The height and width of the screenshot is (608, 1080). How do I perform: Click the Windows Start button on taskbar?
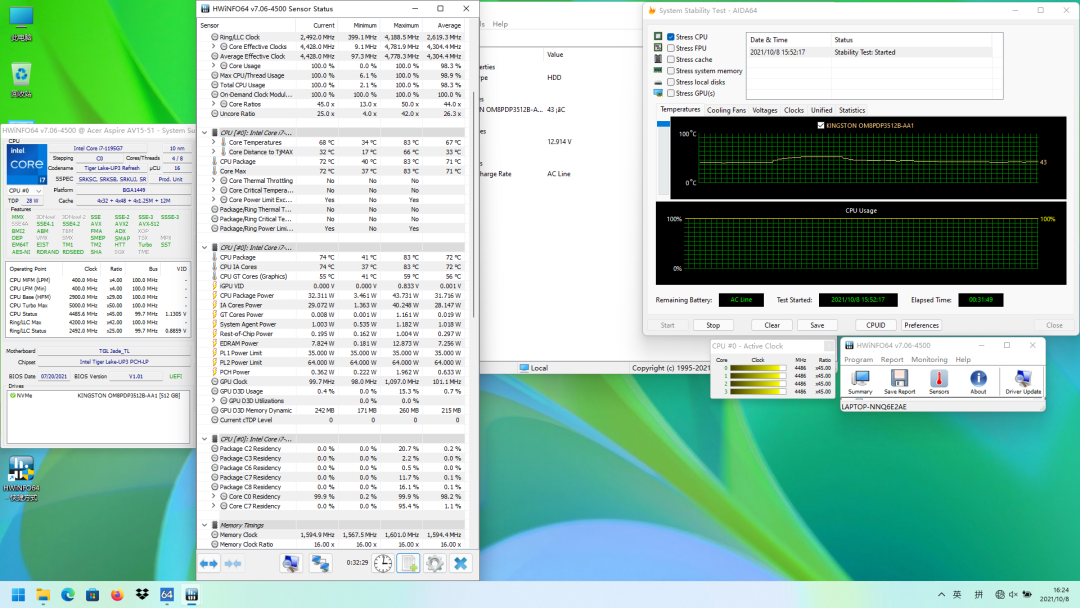[x=17, y=594]
